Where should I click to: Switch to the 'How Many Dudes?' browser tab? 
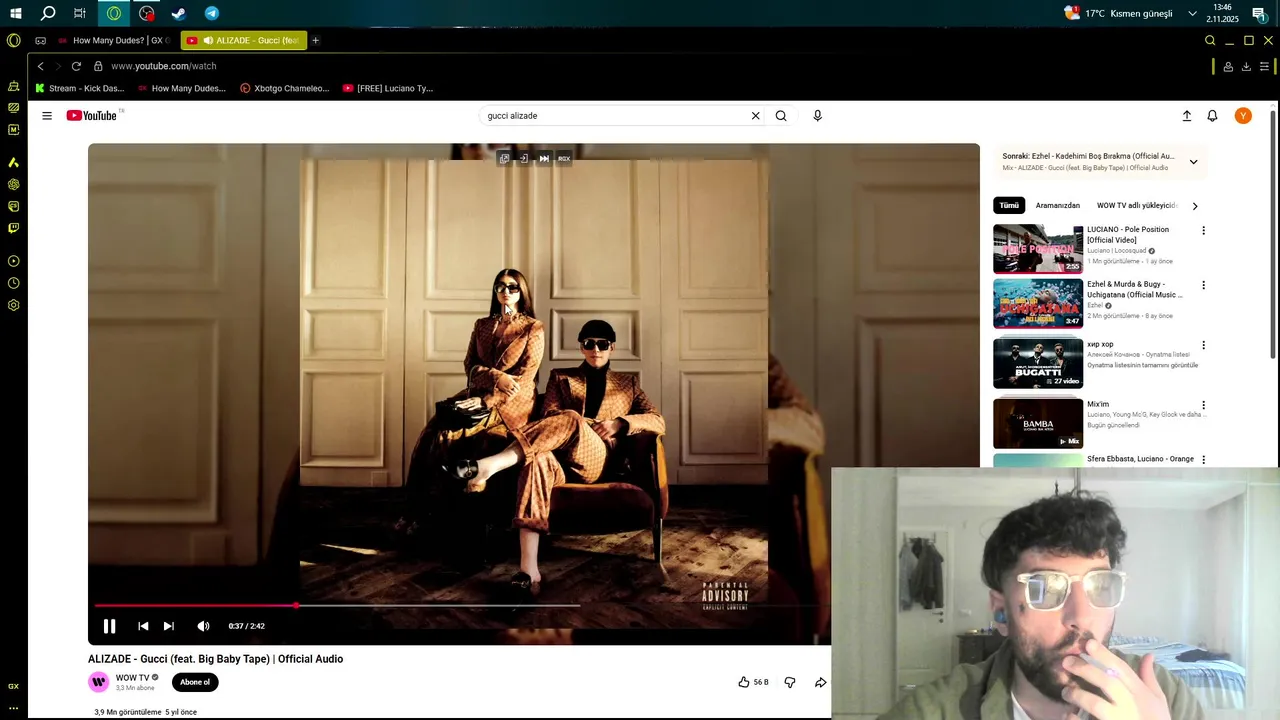pos(114,41)
